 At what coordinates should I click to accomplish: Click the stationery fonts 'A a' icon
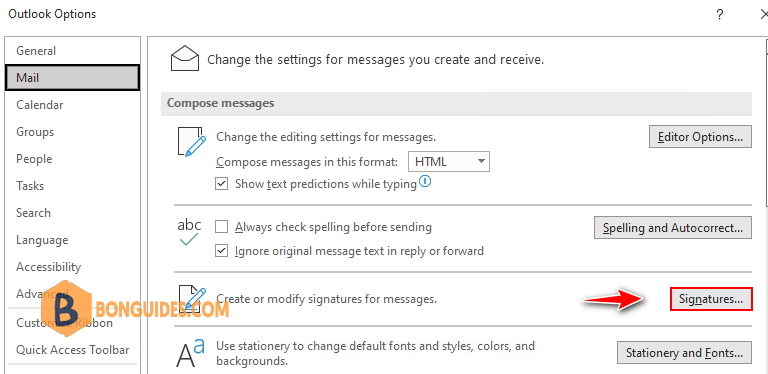click(190, 353)
